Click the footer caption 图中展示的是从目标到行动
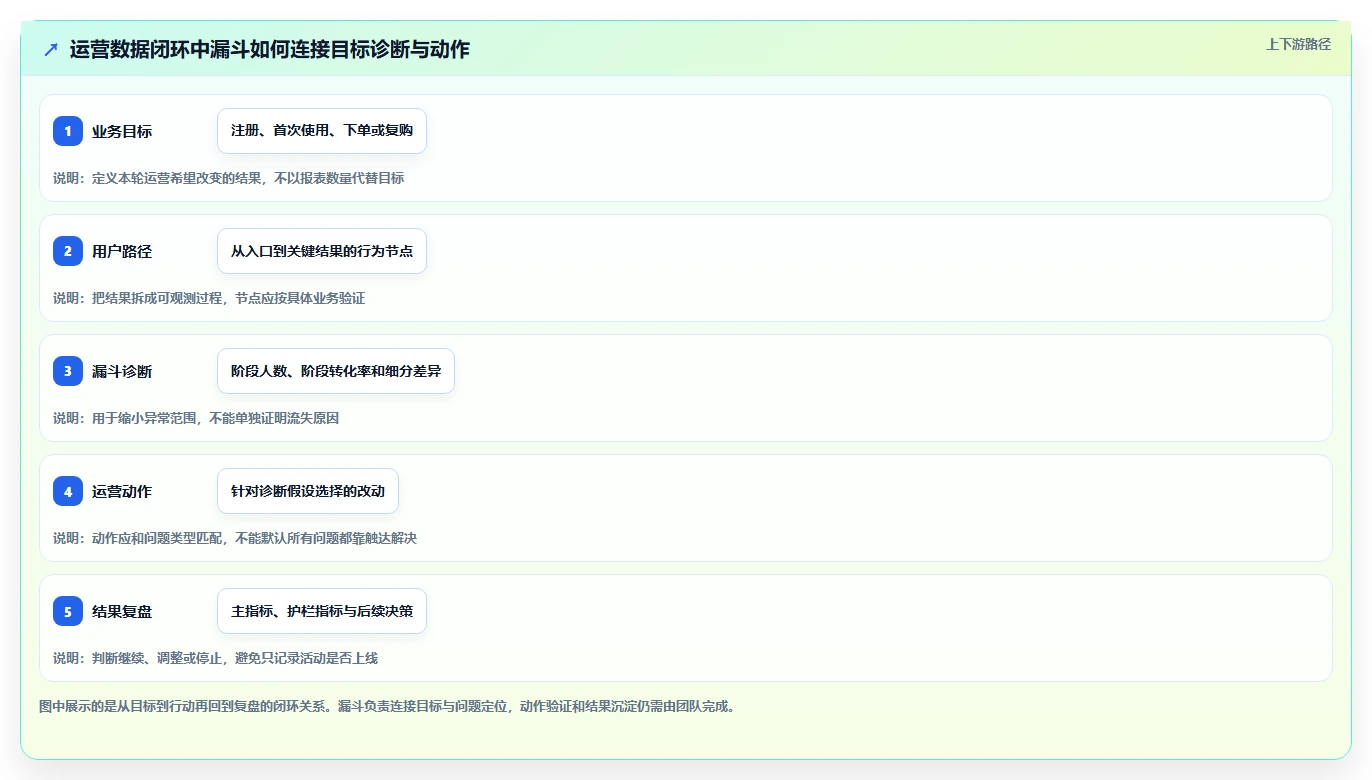This screenshot has width=1372, height=780. (x=388, y=706)
